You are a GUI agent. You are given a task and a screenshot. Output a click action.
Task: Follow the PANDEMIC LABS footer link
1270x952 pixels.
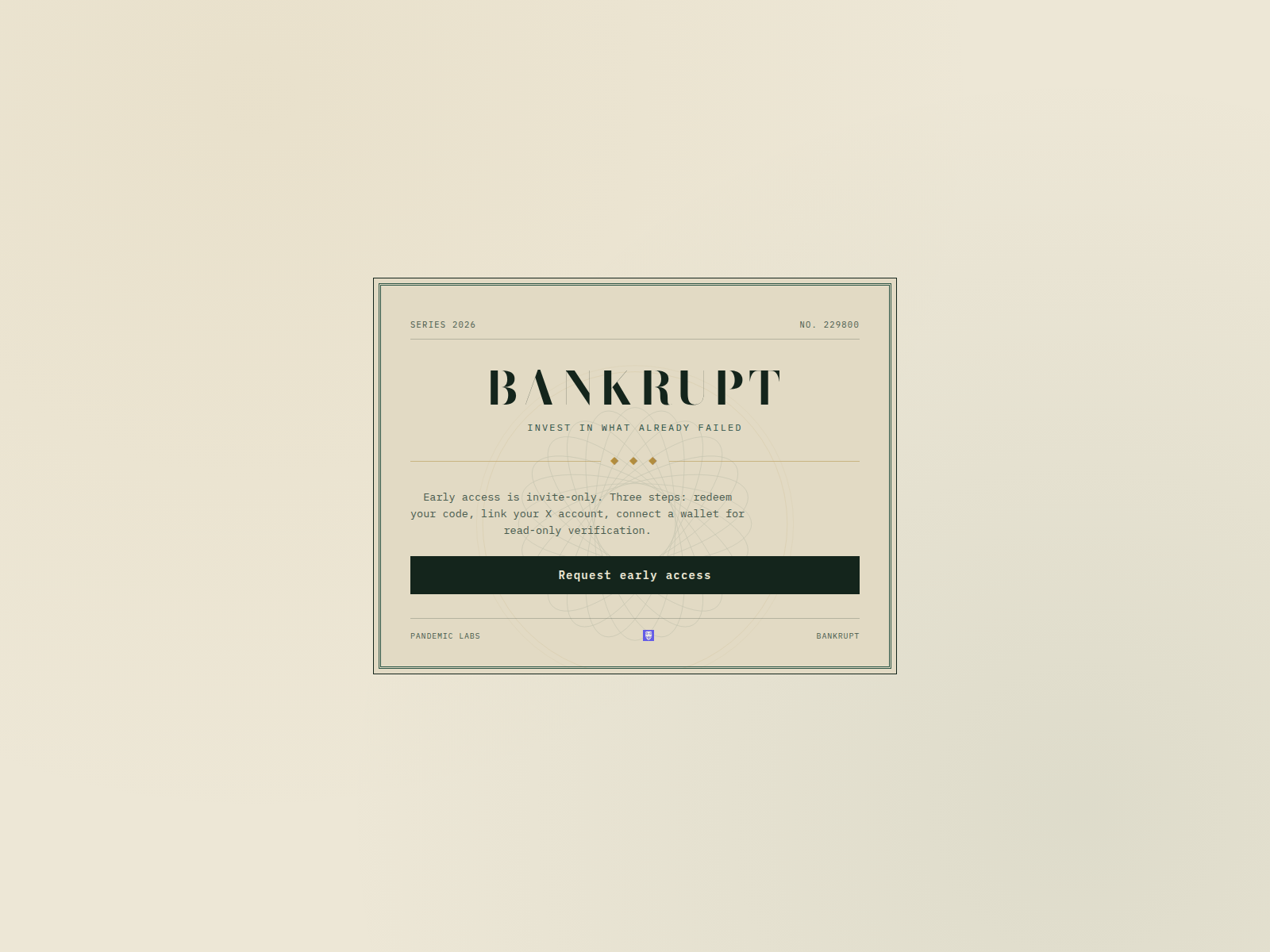point(445,636)
